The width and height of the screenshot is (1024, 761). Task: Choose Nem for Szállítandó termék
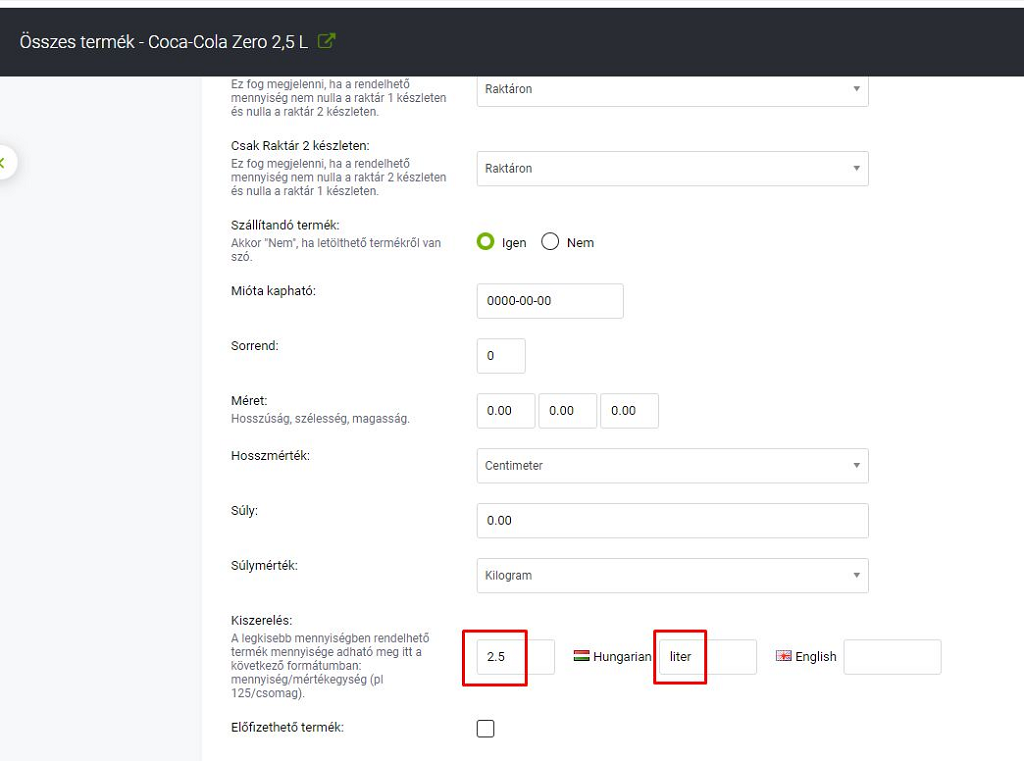(550, 242)
